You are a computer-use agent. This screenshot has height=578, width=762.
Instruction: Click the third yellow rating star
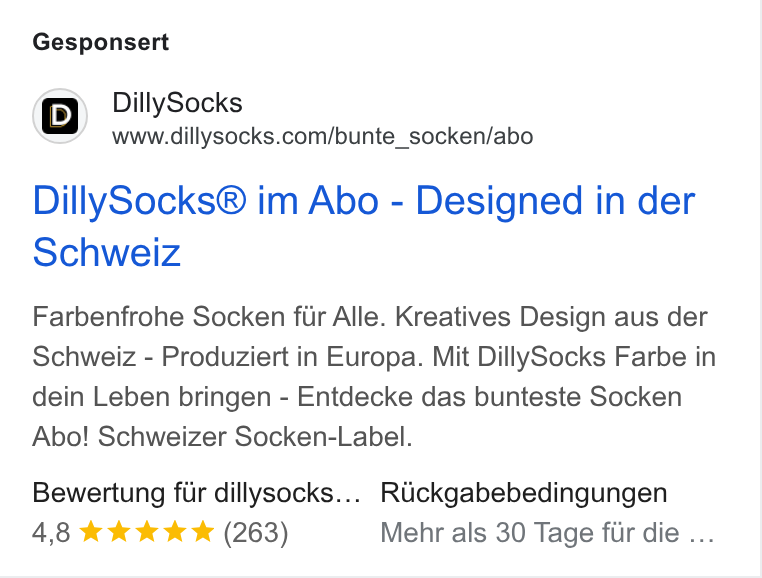[x=147, y=531]
